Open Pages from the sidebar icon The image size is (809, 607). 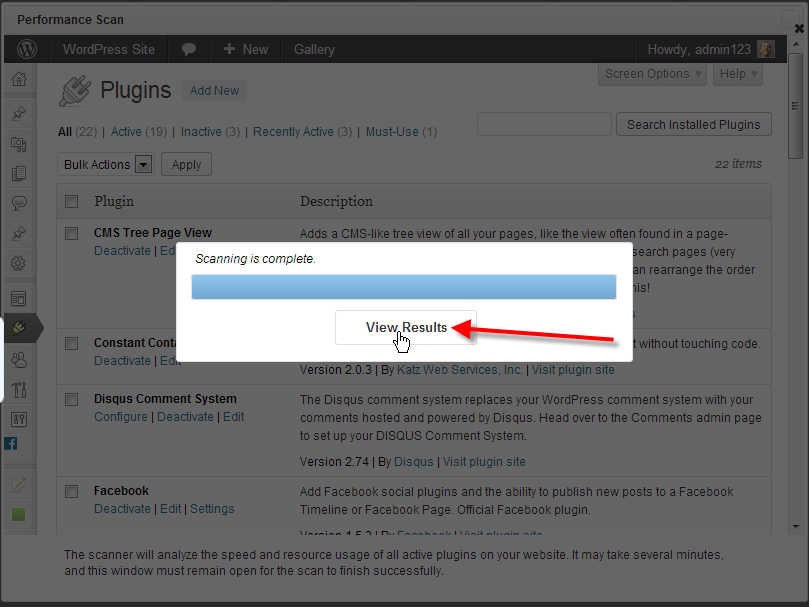pyautogui.click(x=19, y=174)
